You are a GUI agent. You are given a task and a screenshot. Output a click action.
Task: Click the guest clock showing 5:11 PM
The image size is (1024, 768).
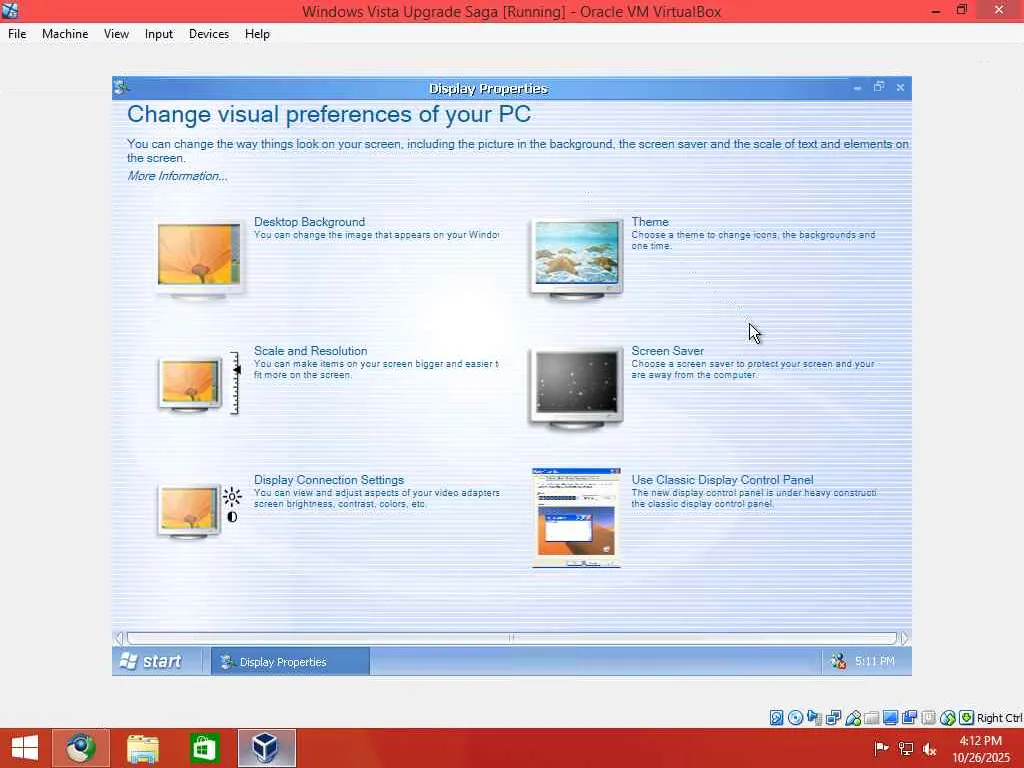tap(875, 662)
